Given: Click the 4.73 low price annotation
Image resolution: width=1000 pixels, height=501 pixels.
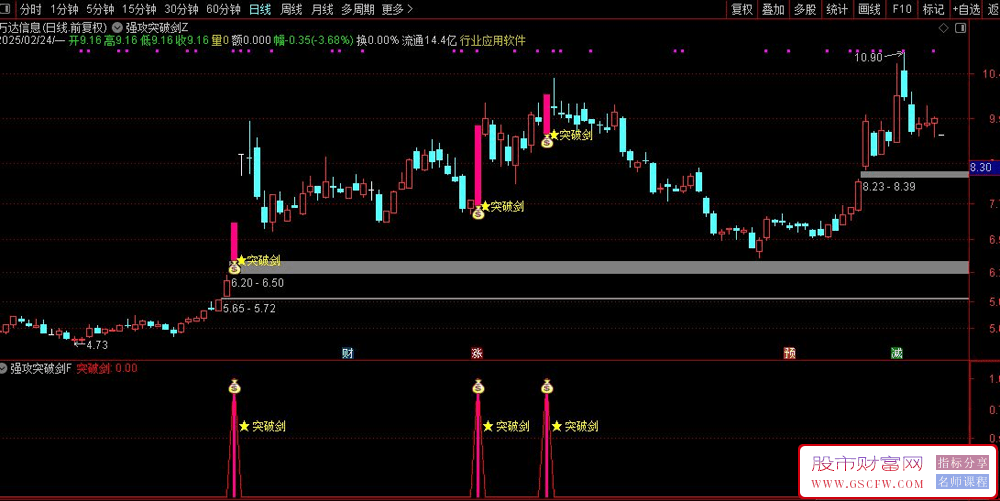Looking at the screenshot, I should (97, 345).
